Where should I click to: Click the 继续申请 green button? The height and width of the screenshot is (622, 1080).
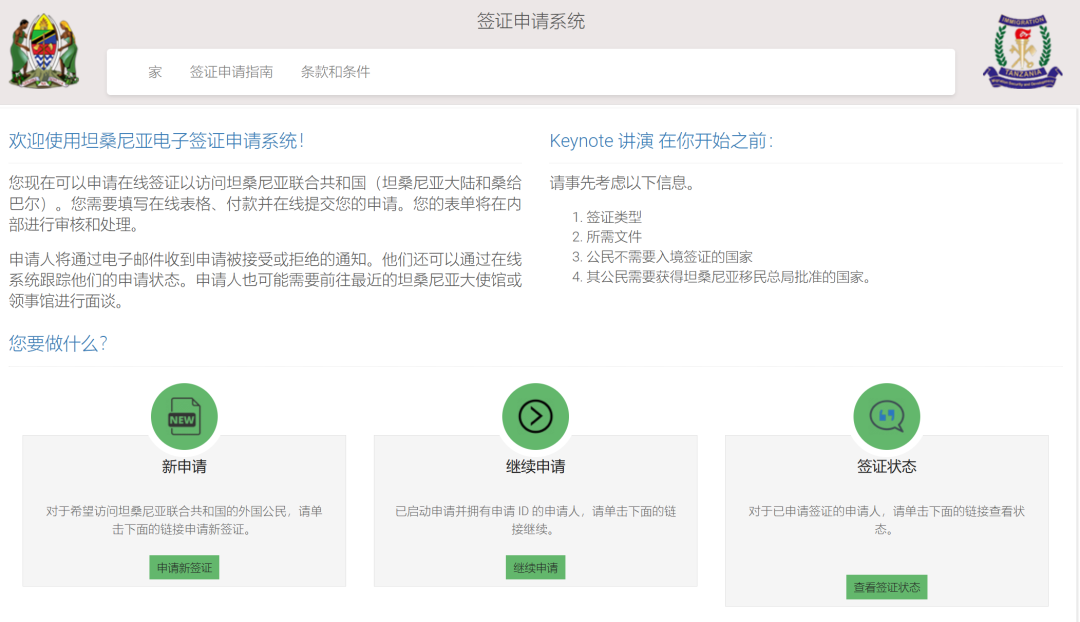click(x=535, y=568)
